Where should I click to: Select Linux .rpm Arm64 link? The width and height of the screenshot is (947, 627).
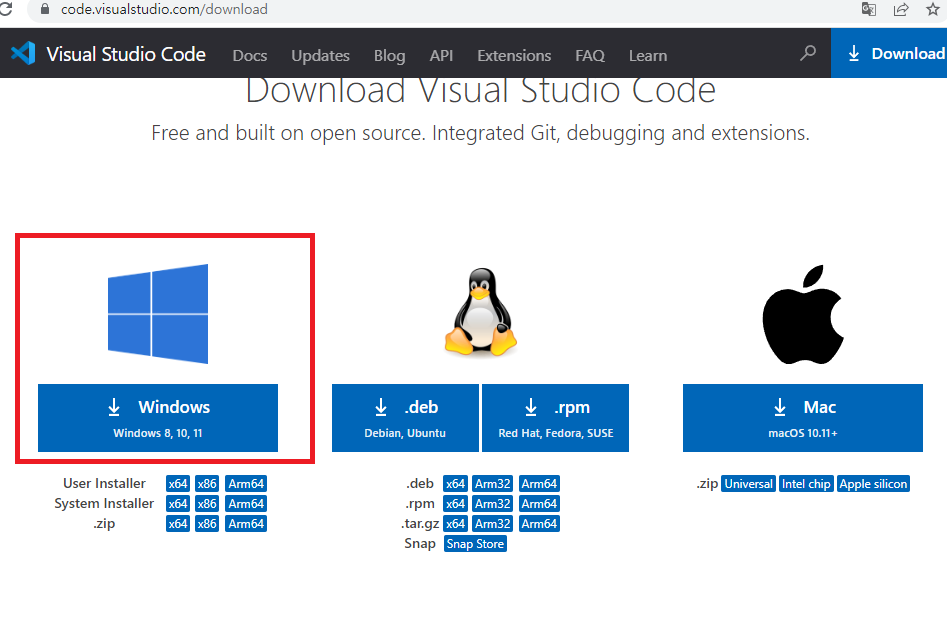tap(539, 504)
